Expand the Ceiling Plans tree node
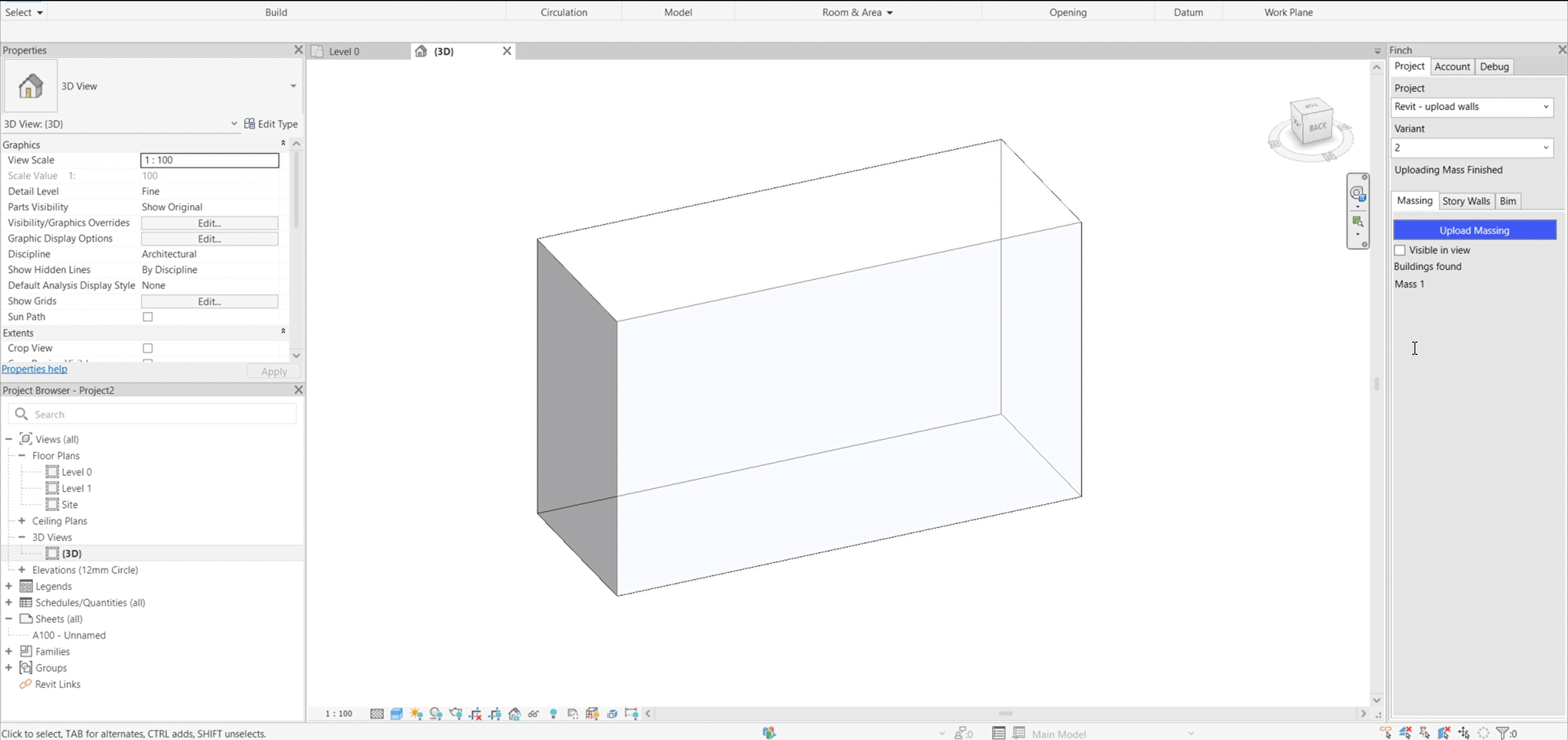The height and width of the screenshot is (740, 1568). pos(22,521)
